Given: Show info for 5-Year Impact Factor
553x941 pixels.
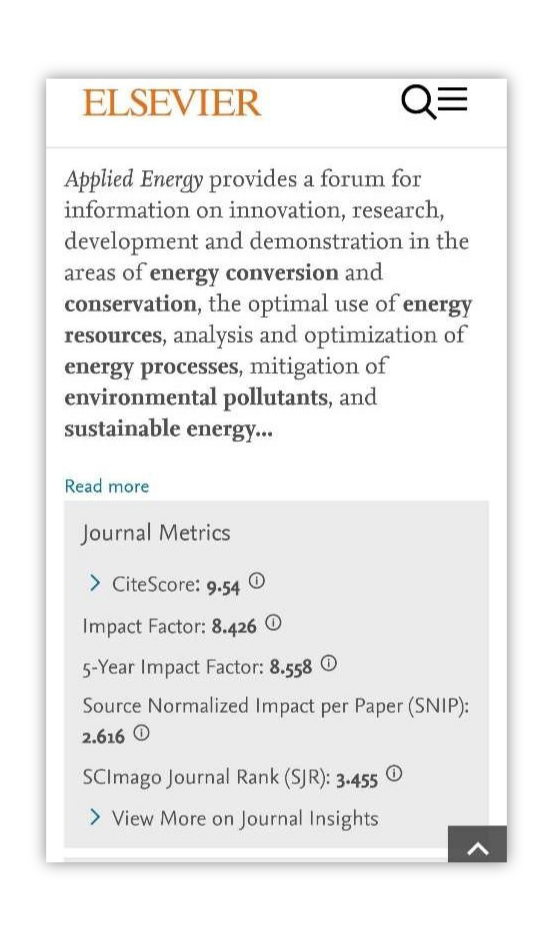Looking at the screenshot, I should (x=329, y=664).
